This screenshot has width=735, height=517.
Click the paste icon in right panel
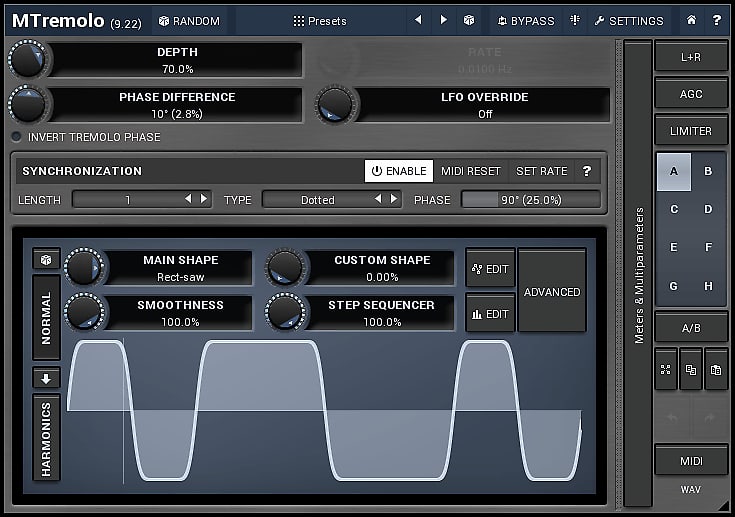coord(716,369)
